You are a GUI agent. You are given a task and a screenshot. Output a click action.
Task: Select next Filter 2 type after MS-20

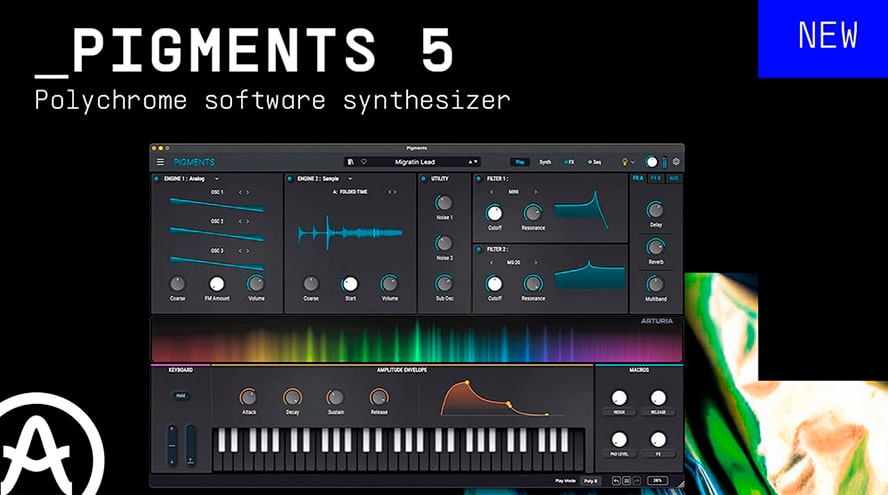536,262
